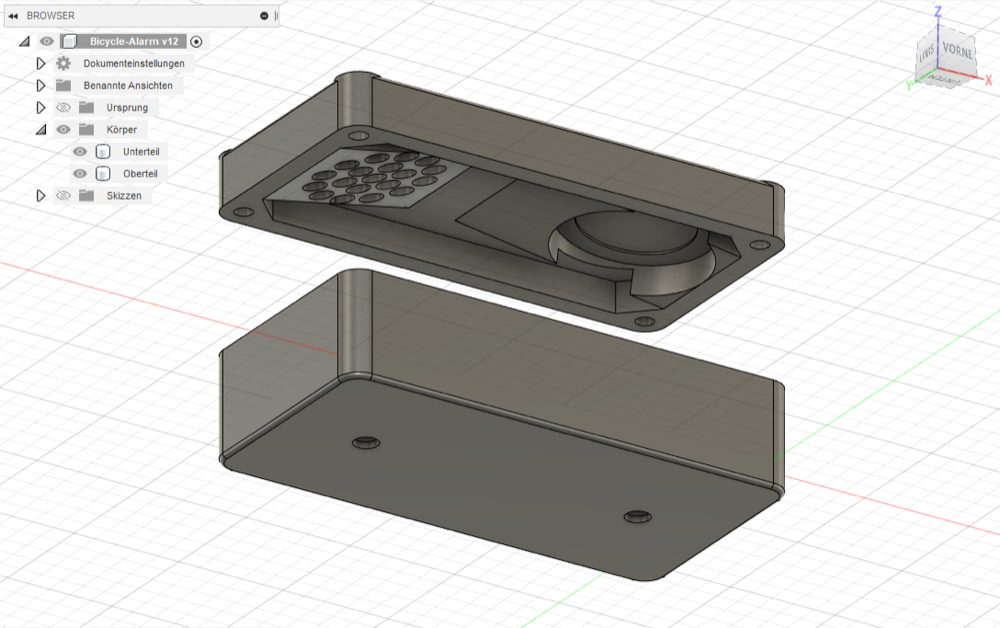The width and height of the screenshot is (1000, 628).
Task: Select the Ursprung entry
Action: (127, 108)
